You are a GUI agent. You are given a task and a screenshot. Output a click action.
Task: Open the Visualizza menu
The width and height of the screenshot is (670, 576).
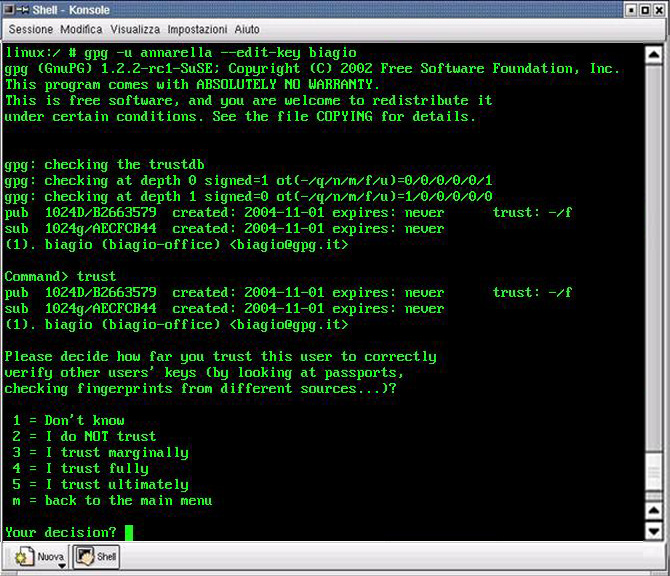point(135,30)
